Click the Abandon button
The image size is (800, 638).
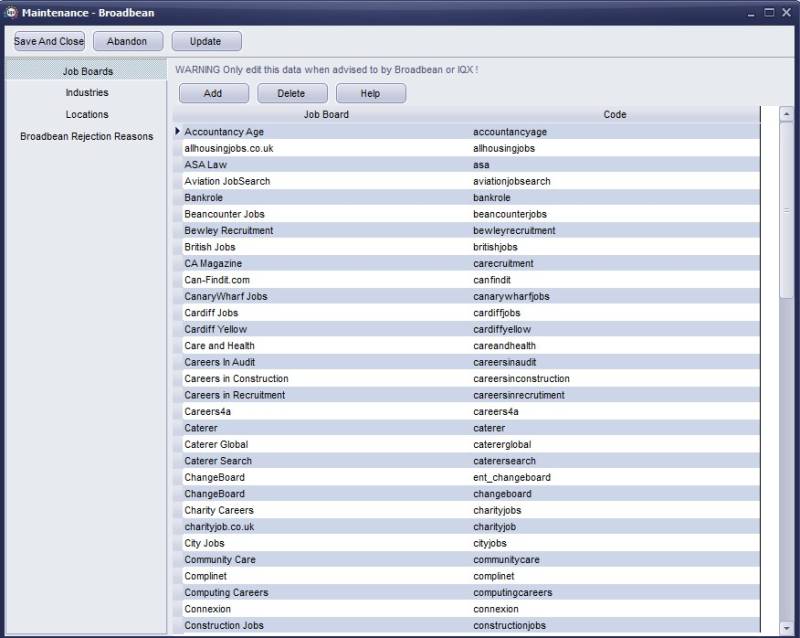click(x=128, y=41)
